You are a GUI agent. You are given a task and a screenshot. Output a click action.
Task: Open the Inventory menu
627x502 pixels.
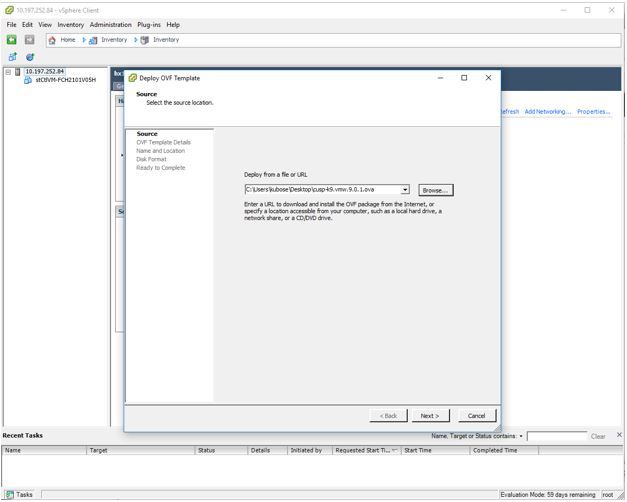pos(71,25)
